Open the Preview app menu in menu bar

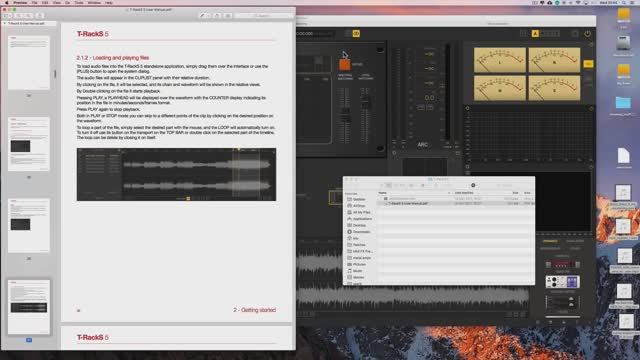coord(20,2)
